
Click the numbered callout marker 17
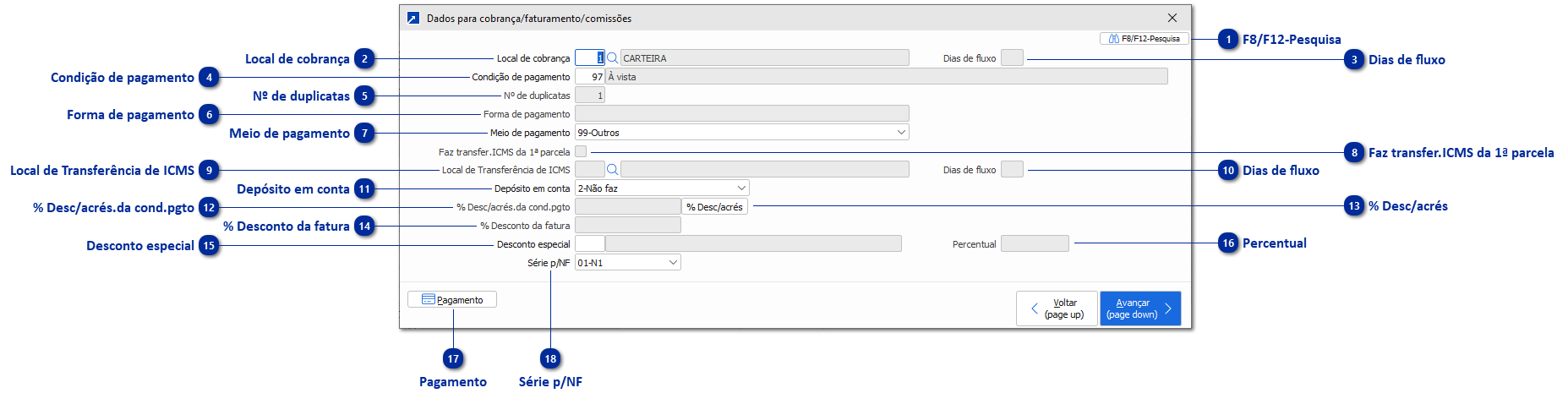pyautogui.click(x=453, y=359)
